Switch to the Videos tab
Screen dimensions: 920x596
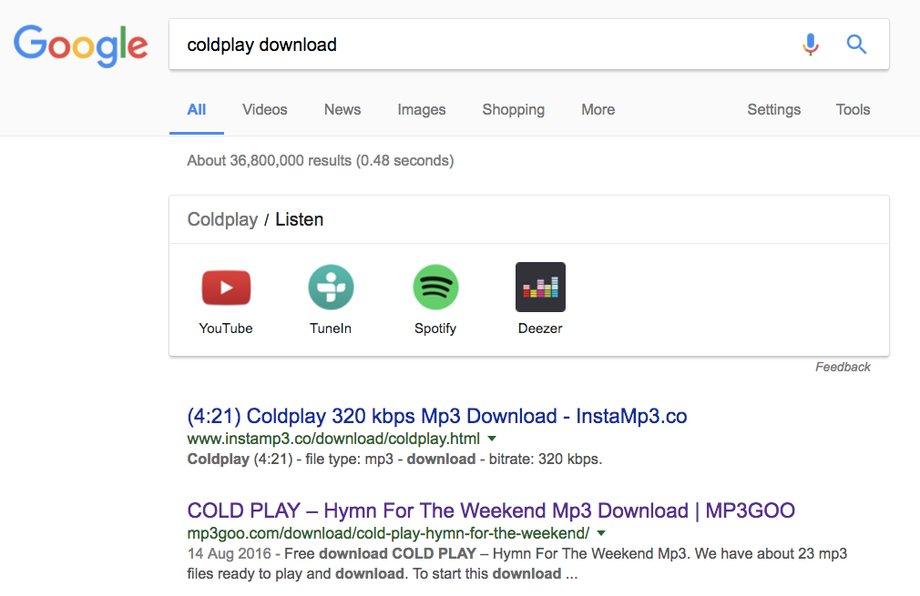(x=265, y=110)
